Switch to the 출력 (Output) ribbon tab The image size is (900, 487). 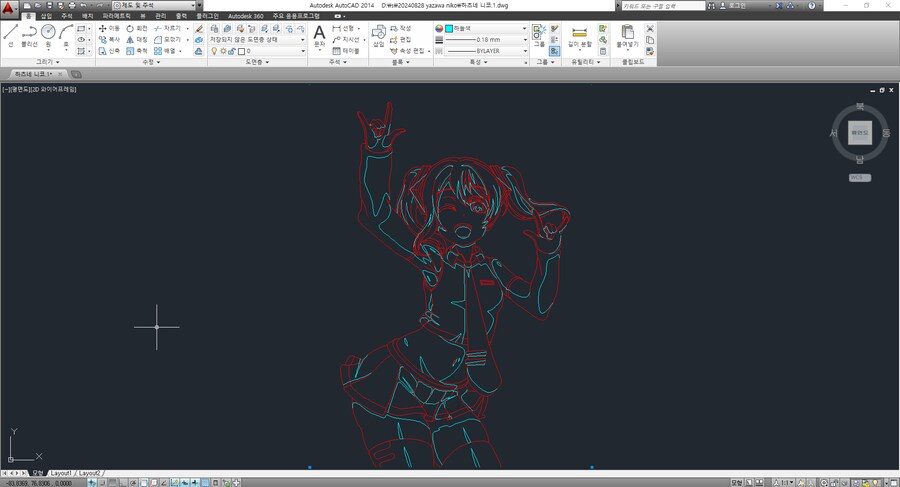click(181, 16)
